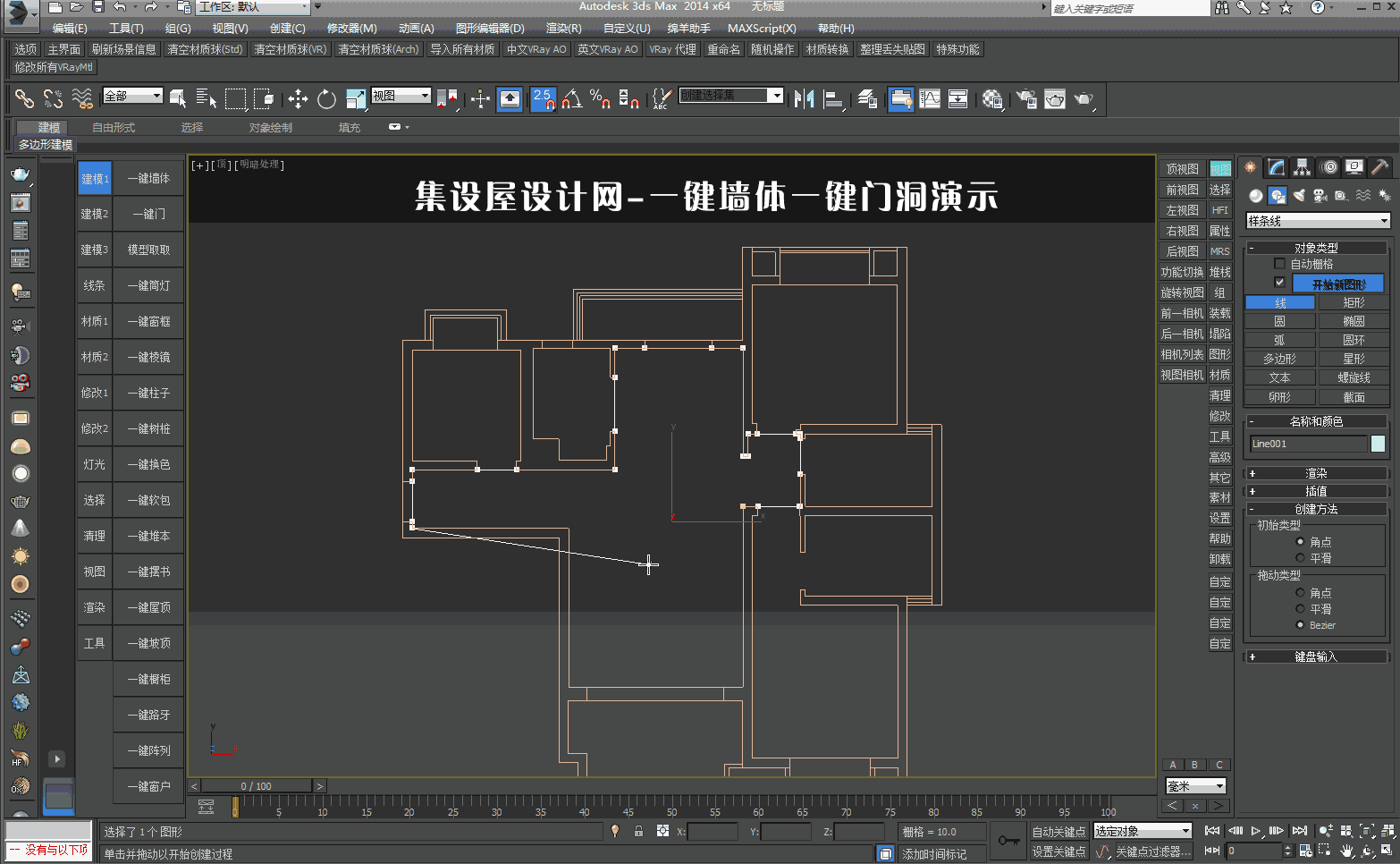Click the 前视图 view button

tap(1182, 190)
